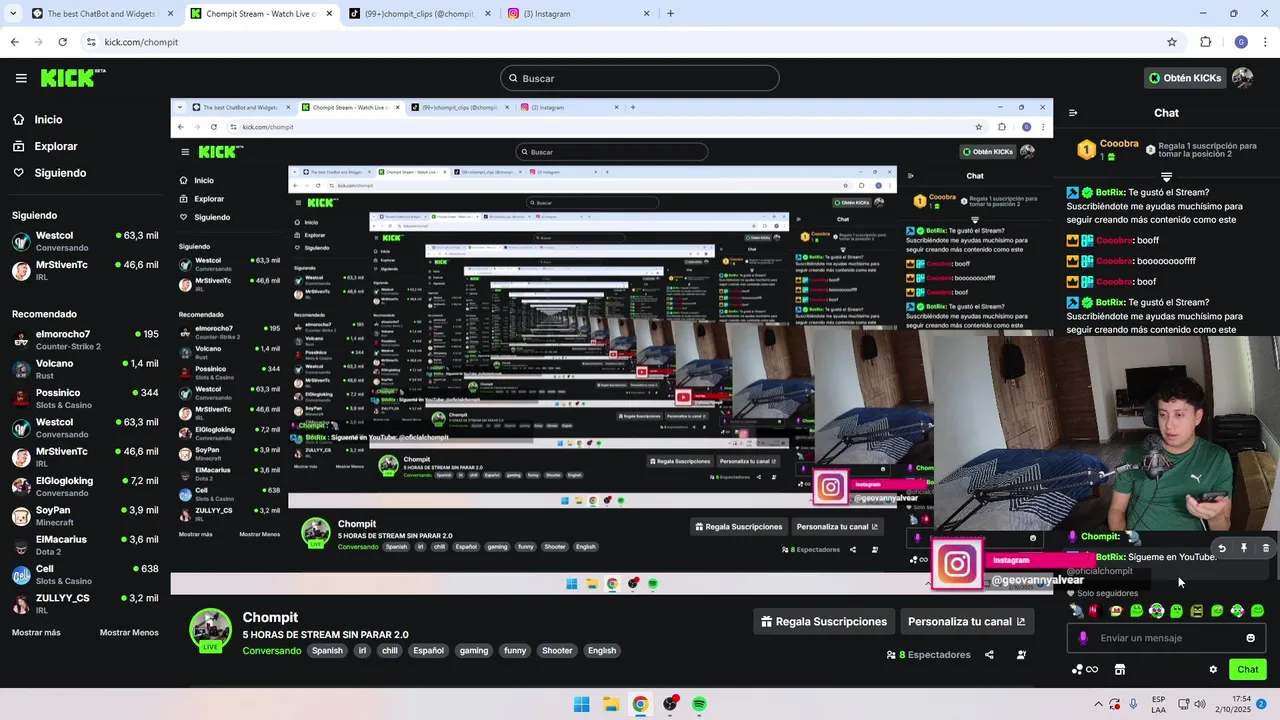1280x720 pixels.
Task: Focus the Buscar search field
Action: coord(640,78)
